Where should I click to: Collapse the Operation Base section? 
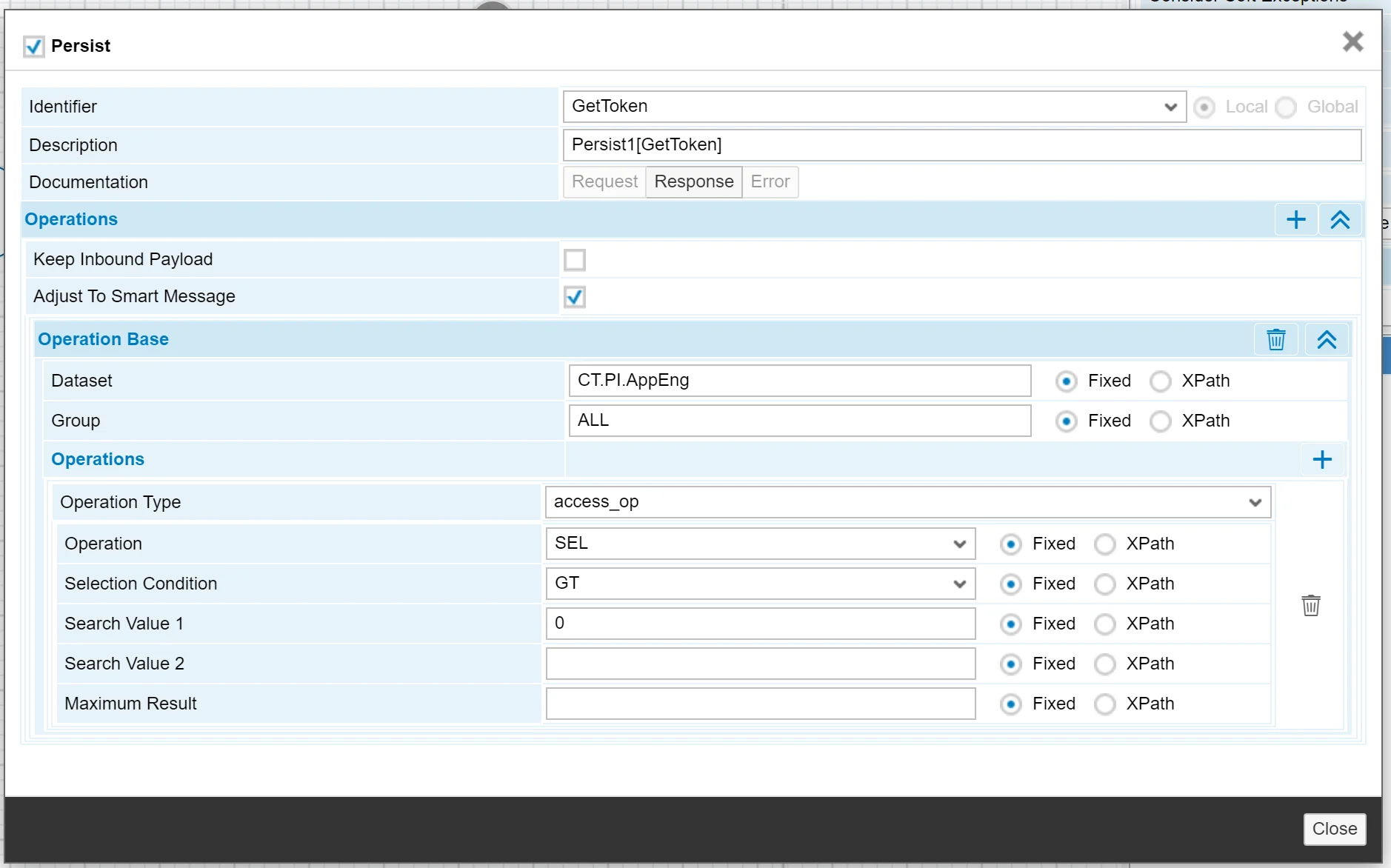(1326, 340)
